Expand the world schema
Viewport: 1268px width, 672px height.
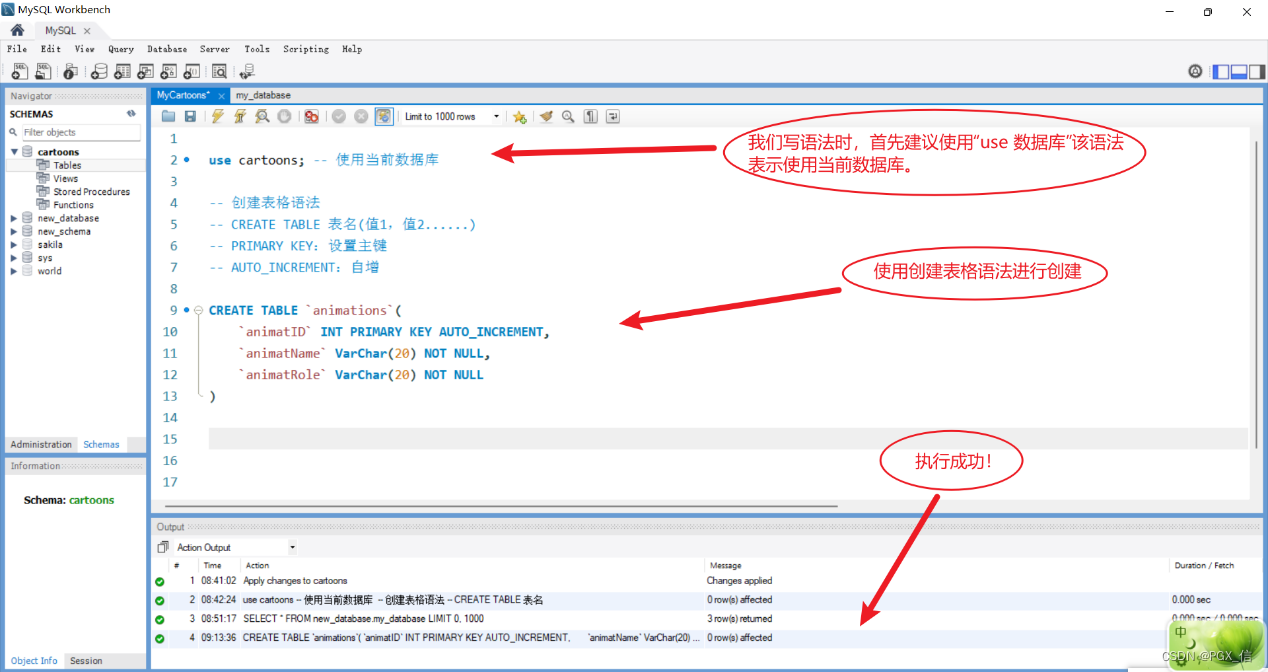coord(14,271)
